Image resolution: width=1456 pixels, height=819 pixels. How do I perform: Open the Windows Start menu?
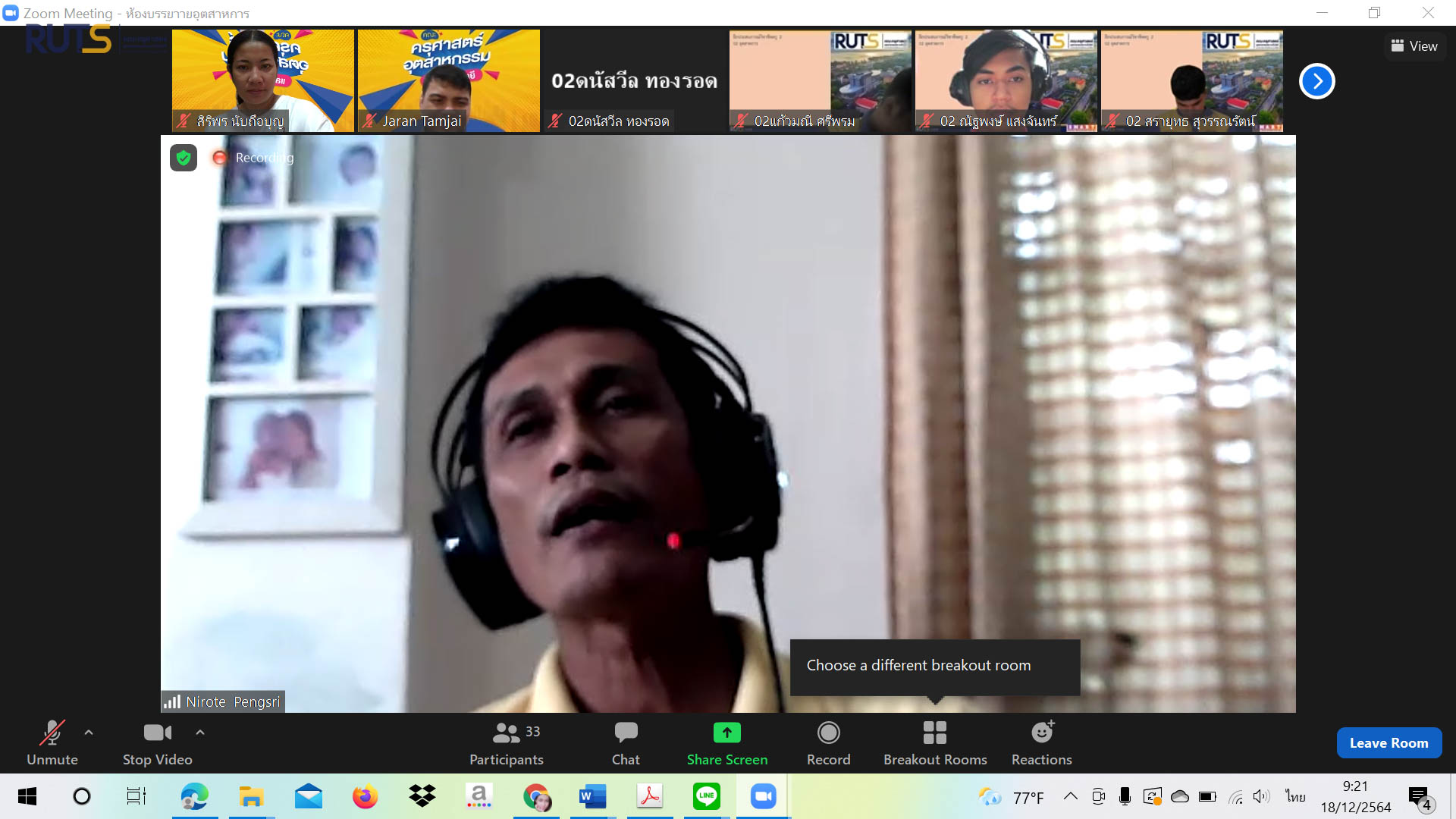click(27, 796)
